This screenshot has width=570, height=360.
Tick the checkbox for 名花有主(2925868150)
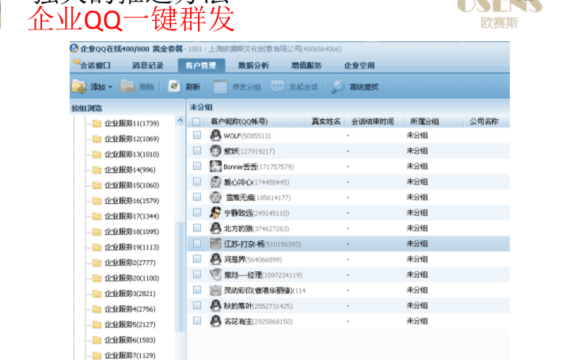(197, 321)
